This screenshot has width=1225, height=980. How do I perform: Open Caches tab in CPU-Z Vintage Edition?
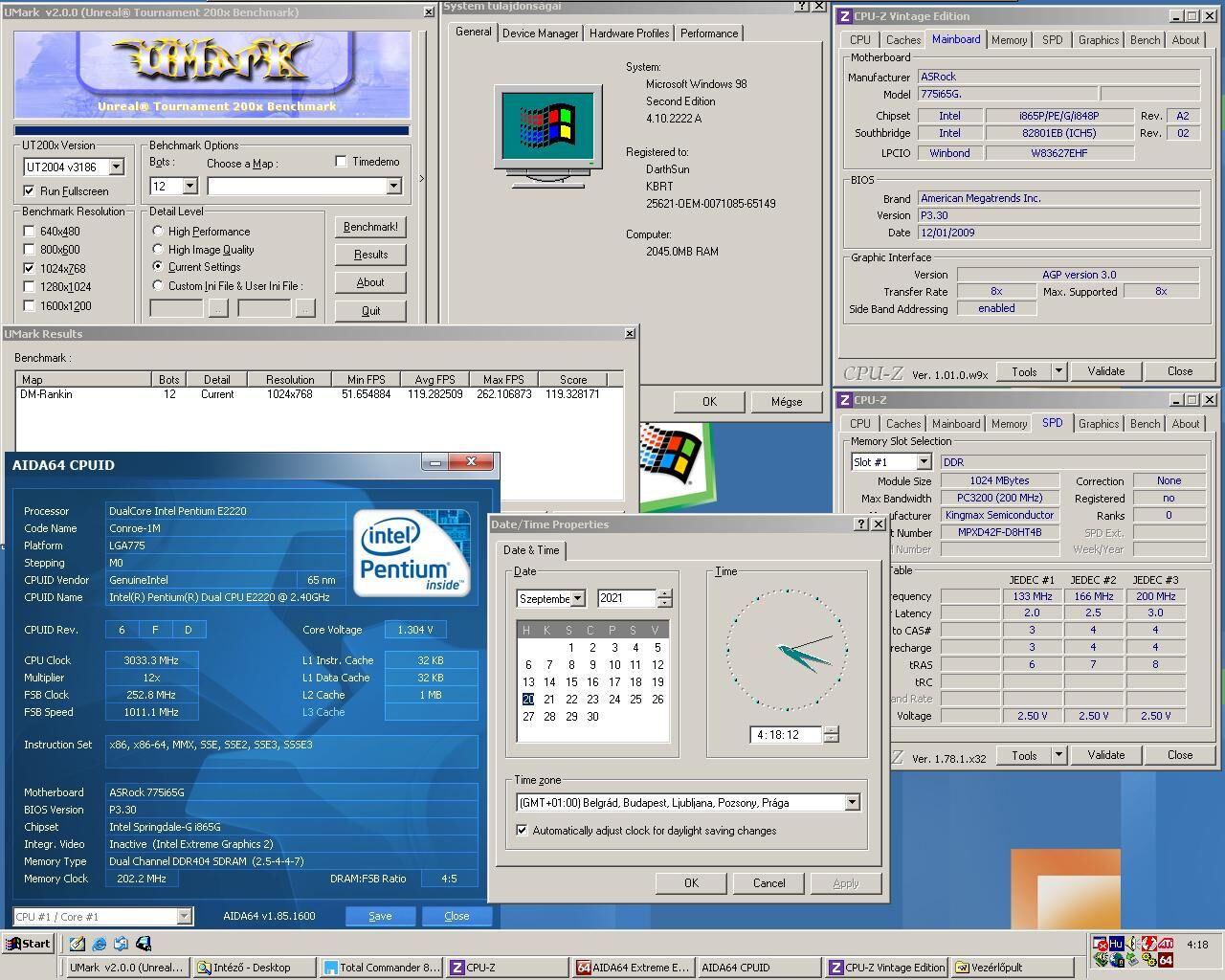902,40
